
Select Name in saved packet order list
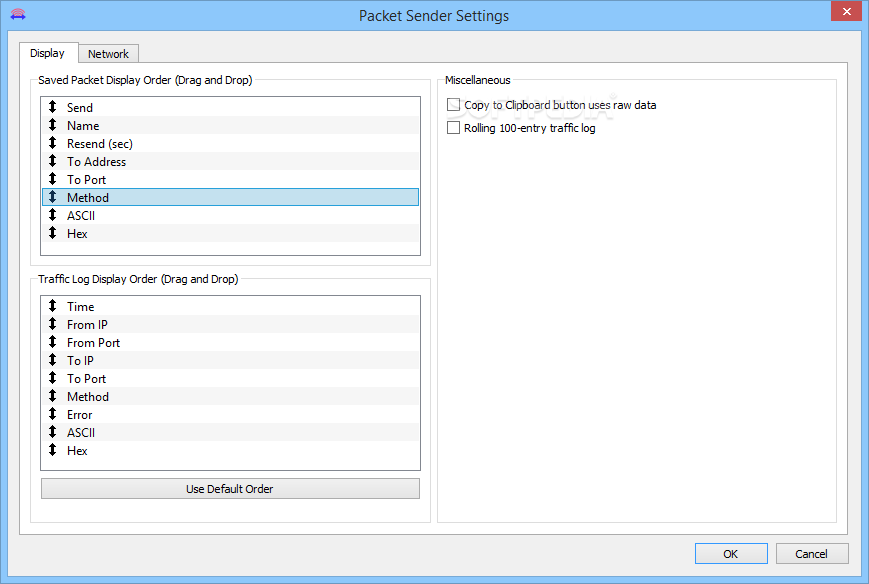pyautogui.click(x=231, y=125)
